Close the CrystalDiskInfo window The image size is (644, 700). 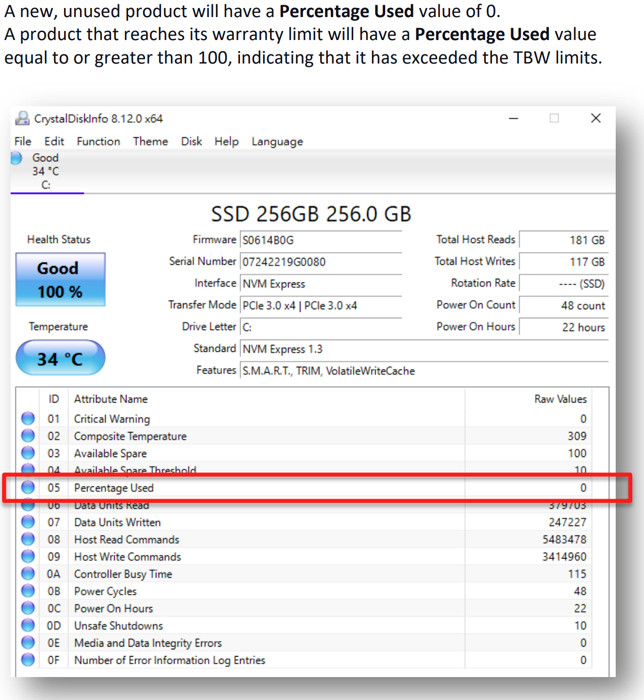pyautogui.click(x=596, y=118)
